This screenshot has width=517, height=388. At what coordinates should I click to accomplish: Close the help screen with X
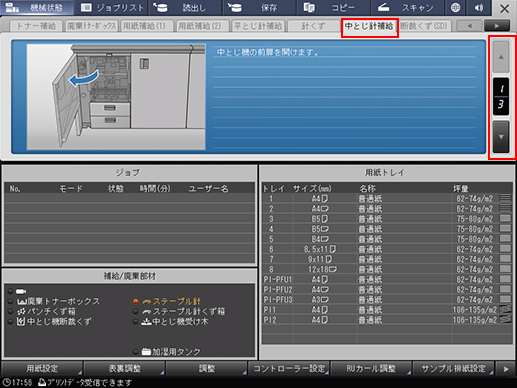pos(504,8)
